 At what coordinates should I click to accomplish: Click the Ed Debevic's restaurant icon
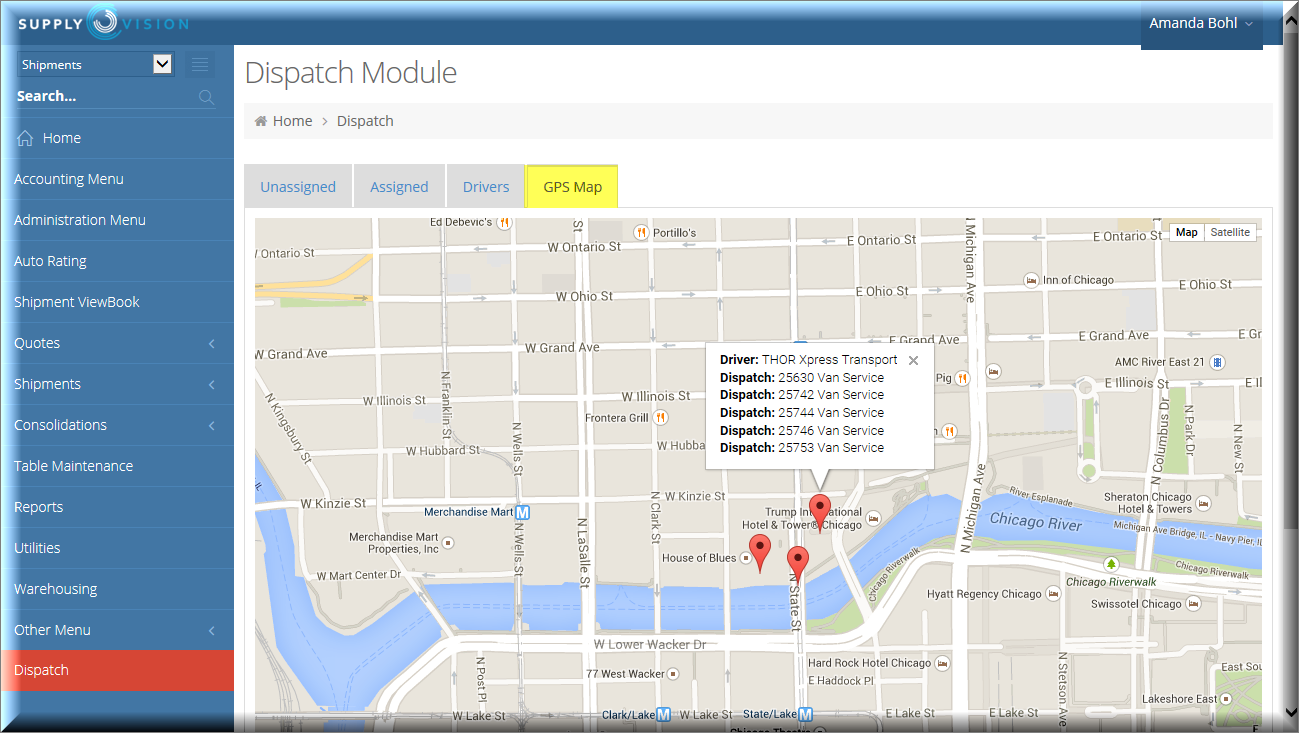(506, 222)
